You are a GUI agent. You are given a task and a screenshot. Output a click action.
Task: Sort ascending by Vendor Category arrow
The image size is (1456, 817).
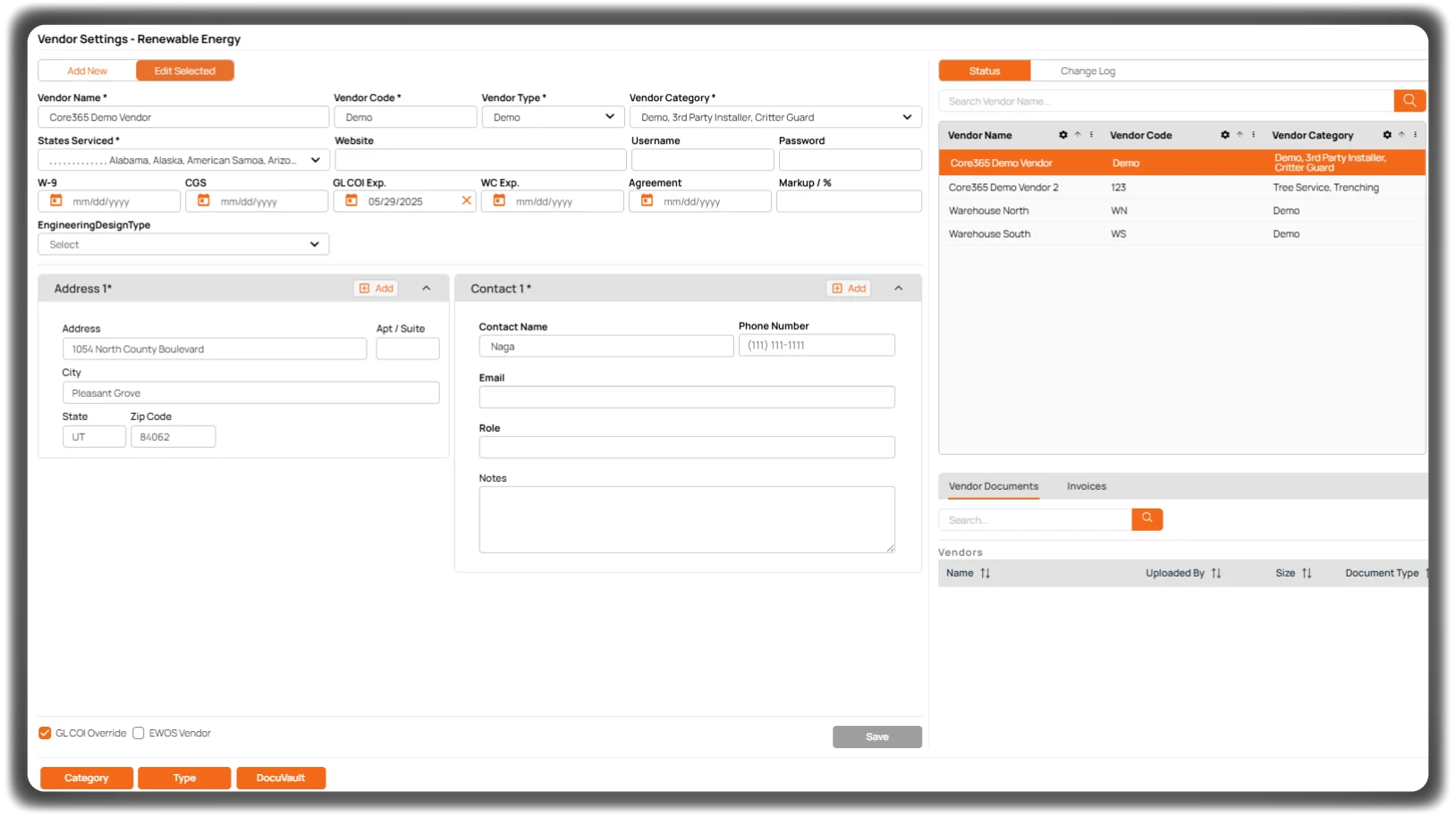pos(1401,135)
